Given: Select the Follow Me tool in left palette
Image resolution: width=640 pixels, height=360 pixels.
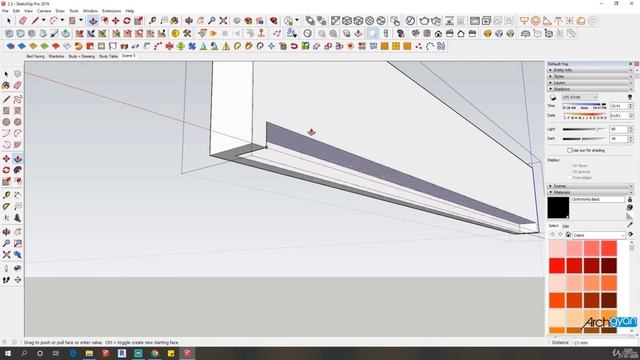Looking at the screenshot, I should click(x=18, y=170).
